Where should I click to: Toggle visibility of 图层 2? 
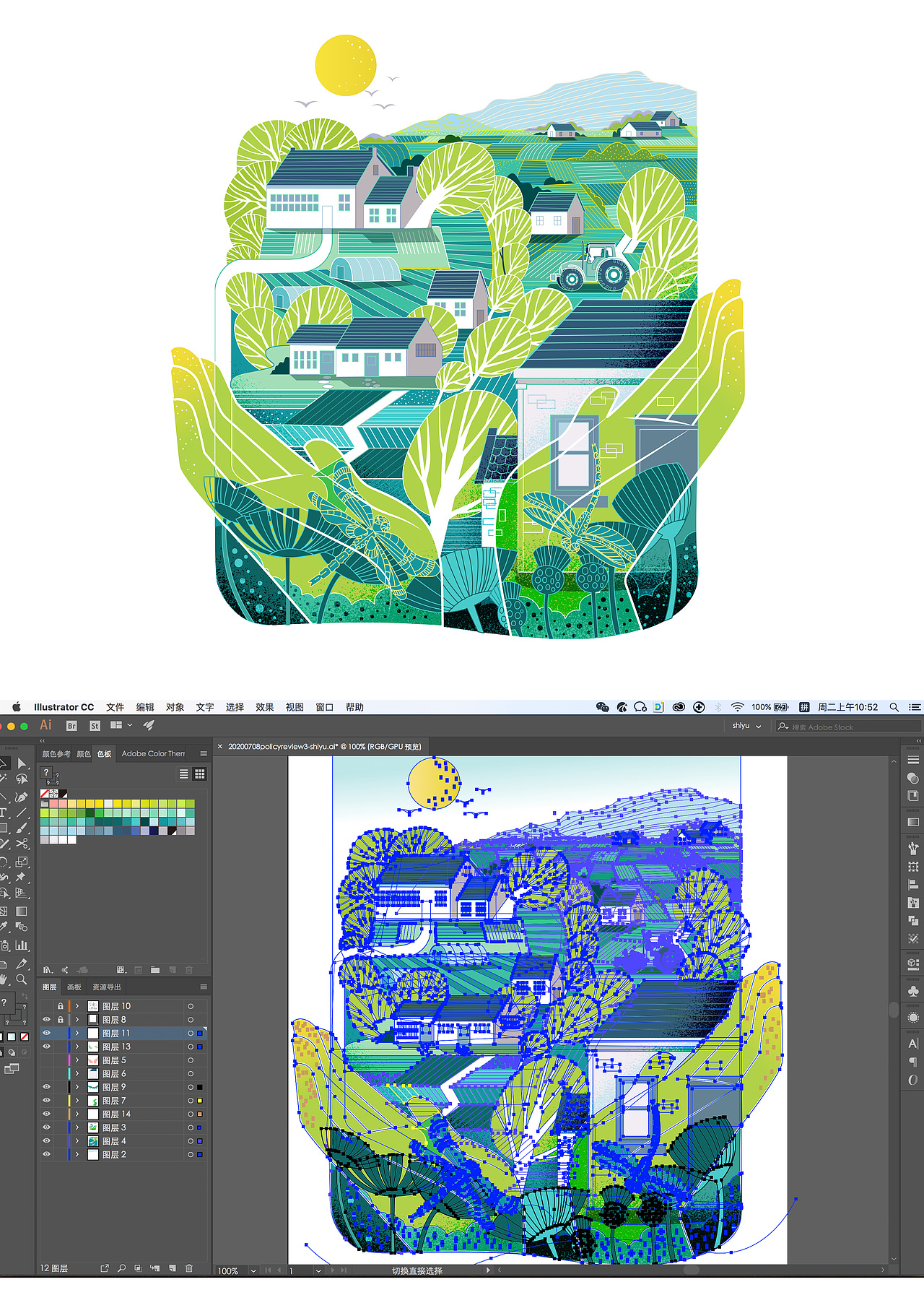(47, 1155)
